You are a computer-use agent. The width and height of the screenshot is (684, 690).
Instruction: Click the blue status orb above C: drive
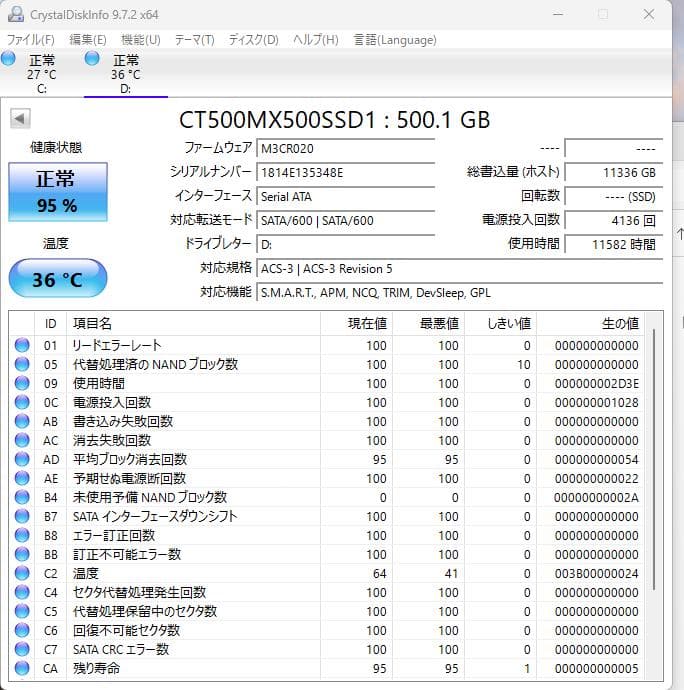8,59
